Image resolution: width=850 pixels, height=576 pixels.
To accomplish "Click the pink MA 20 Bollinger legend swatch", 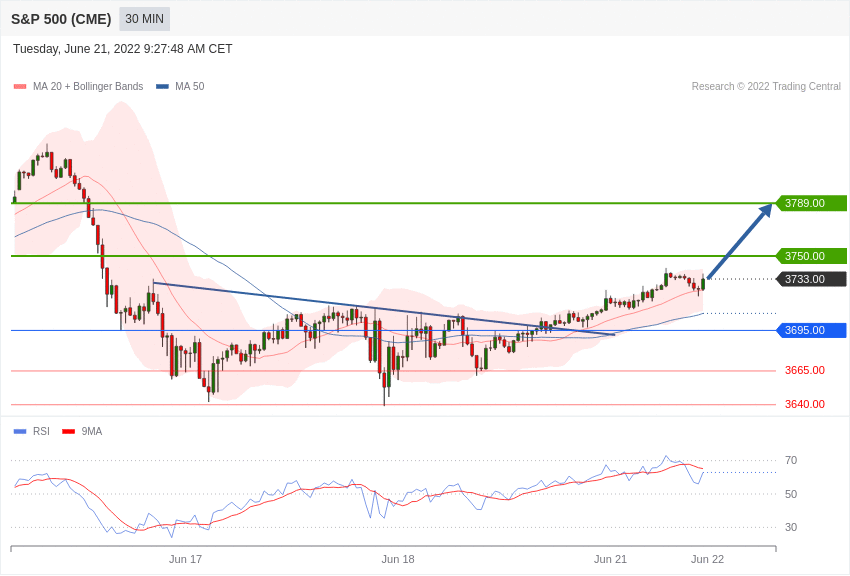I will click(20, 87).
